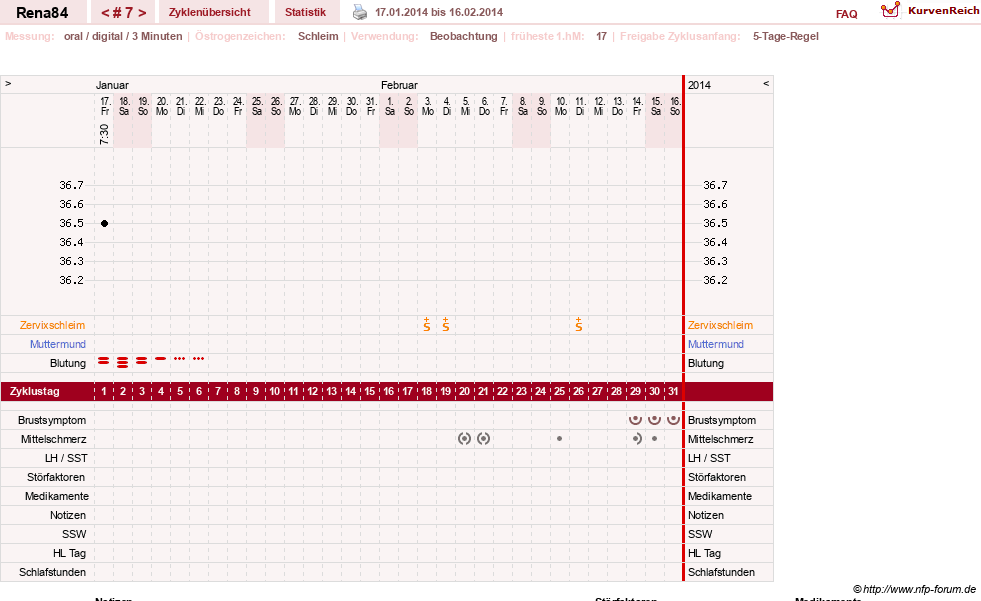The image size is (981, 601).
Task: Click the Mittelschmerz icon on cycle day 21
Action: 484,438
